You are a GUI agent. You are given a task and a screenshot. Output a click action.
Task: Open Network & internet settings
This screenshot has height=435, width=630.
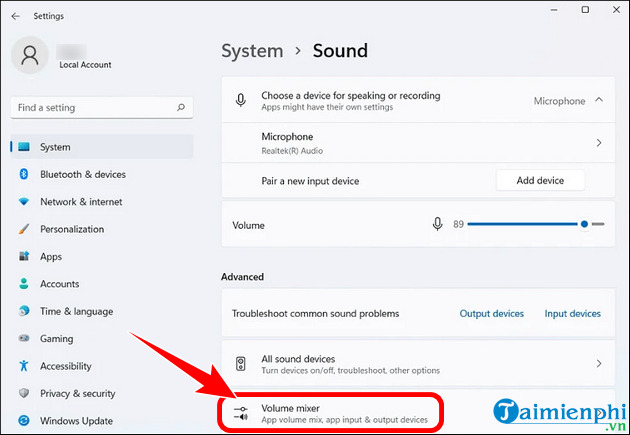coord(102,202)
